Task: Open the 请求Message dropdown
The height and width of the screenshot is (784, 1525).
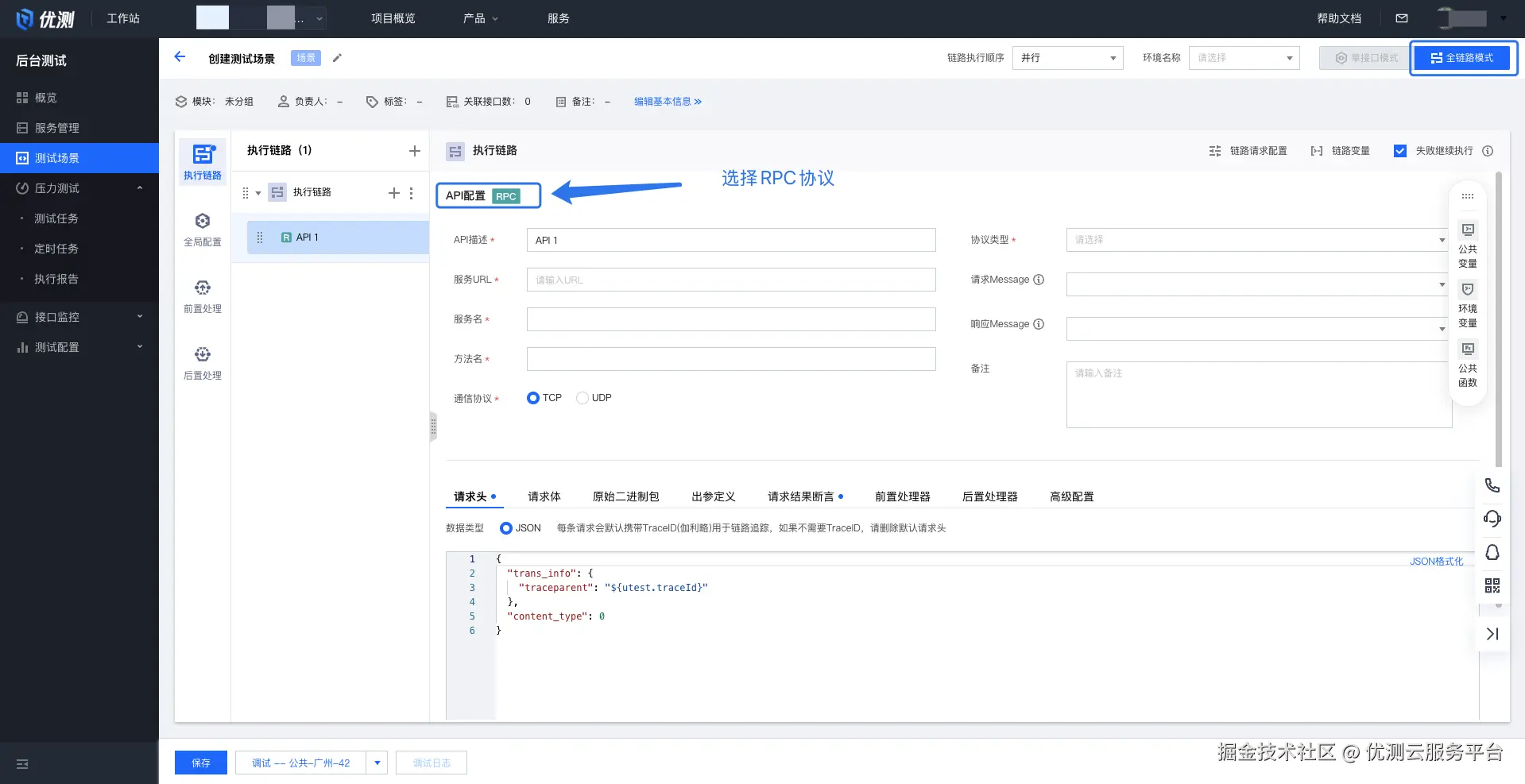Action: (1259, 284)
